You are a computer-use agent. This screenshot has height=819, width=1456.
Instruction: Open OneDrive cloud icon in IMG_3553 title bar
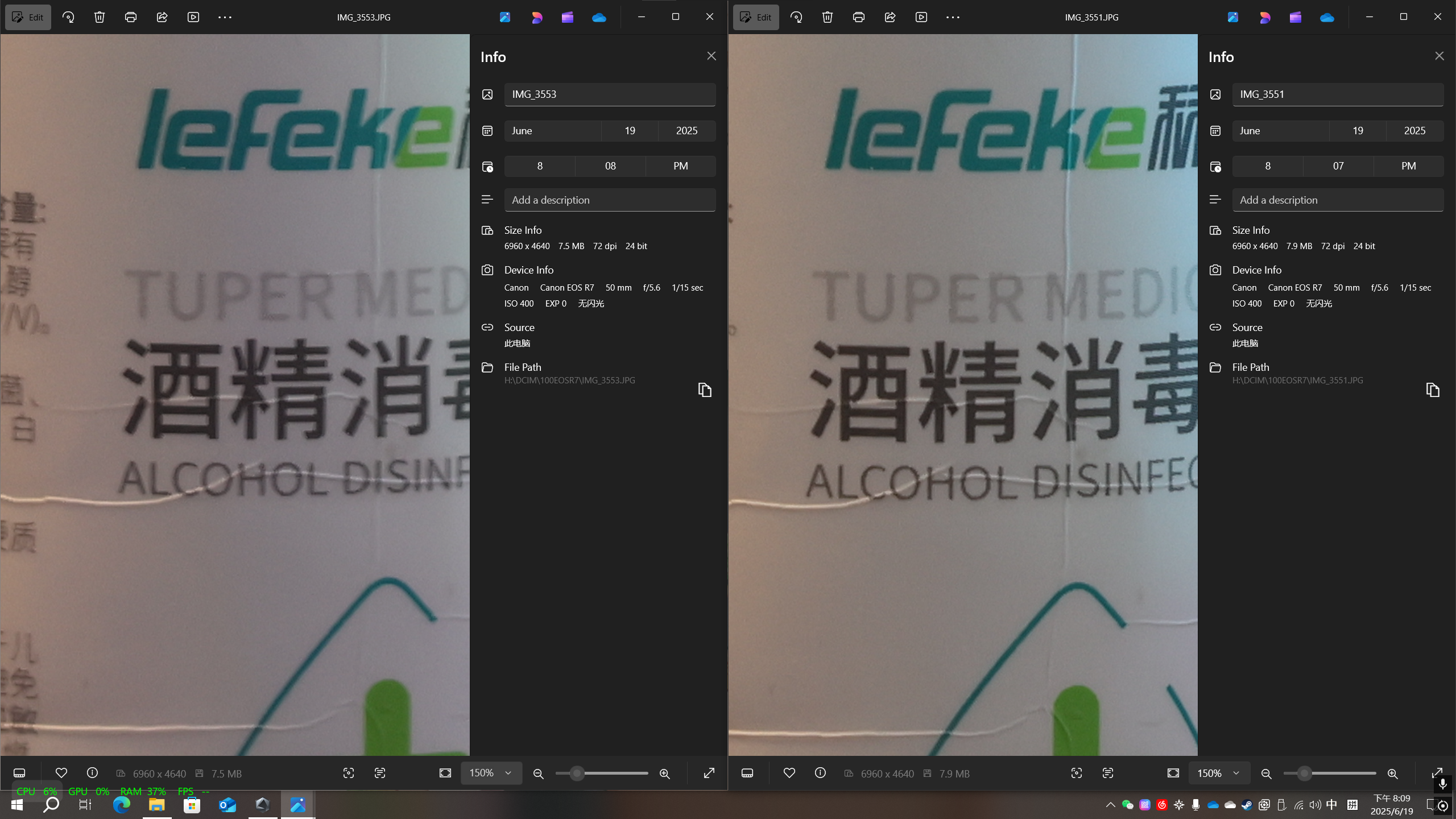(599, 18)
